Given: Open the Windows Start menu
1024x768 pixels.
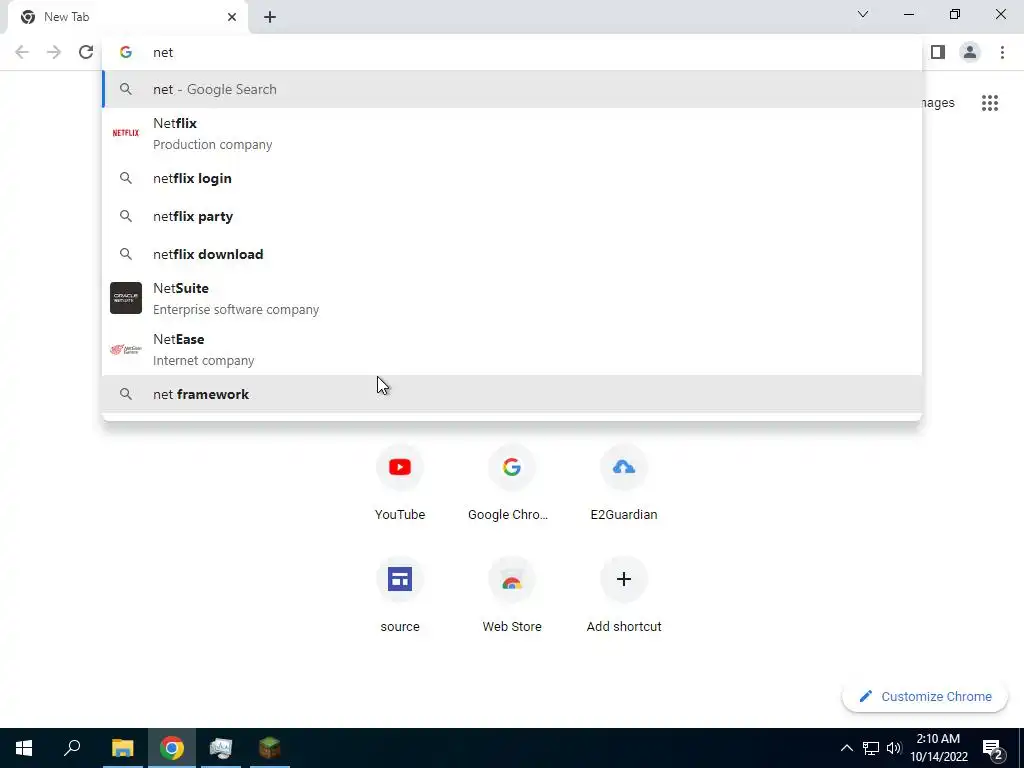Looking at the screenshot, I should [x=24, y=748].
